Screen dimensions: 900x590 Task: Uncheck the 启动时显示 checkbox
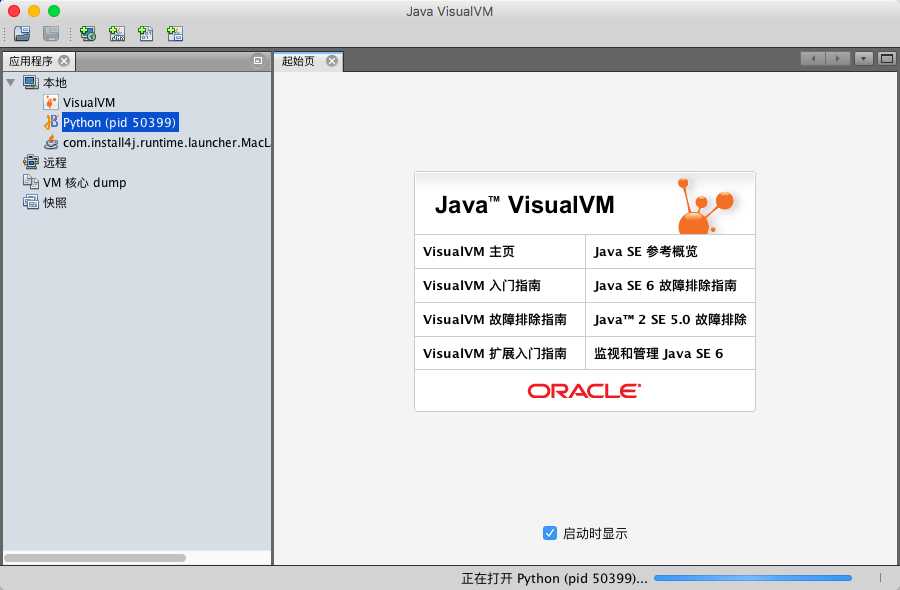549,533
